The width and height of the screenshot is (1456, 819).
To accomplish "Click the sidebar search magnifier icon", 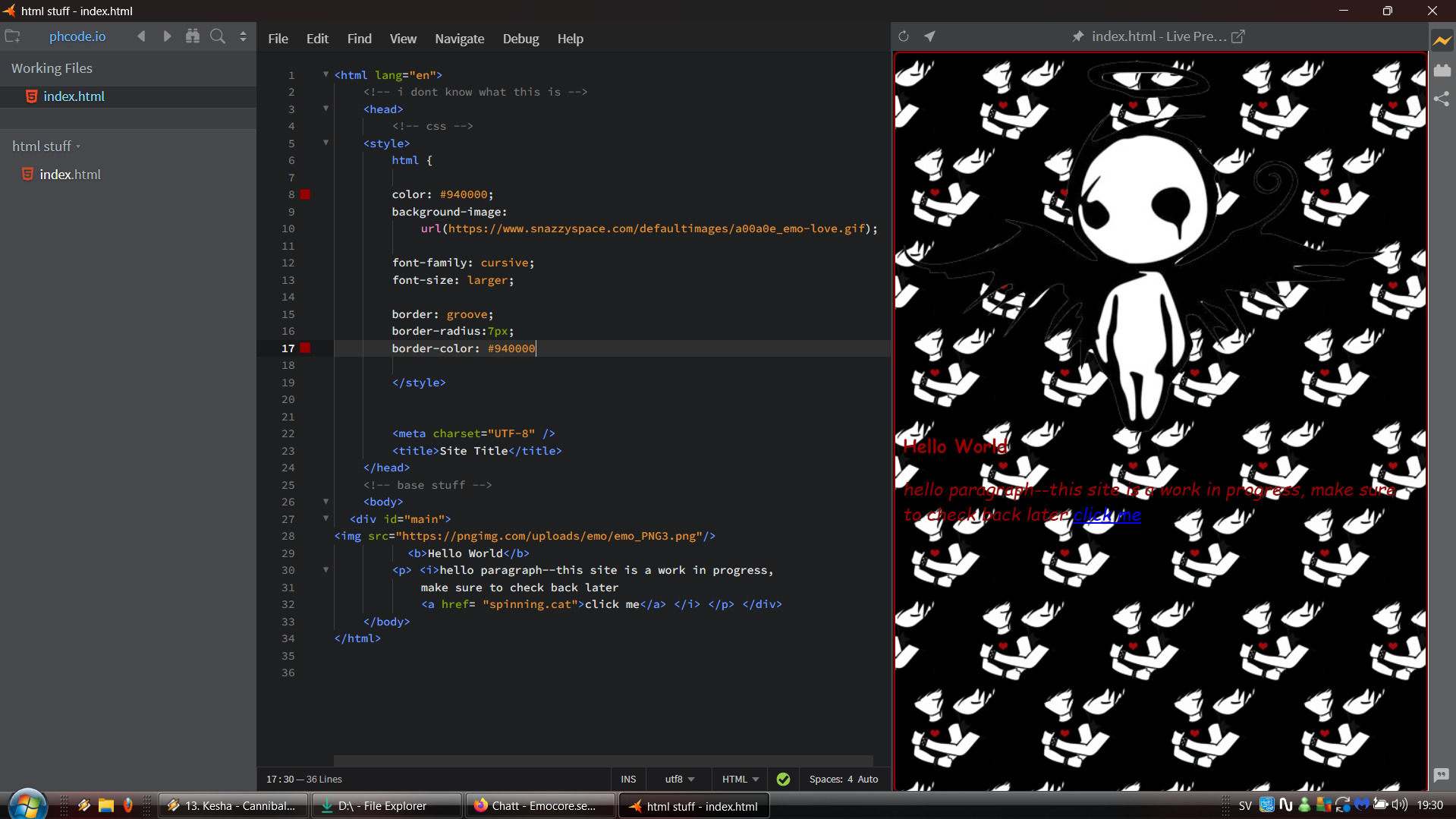I will 218,36.
